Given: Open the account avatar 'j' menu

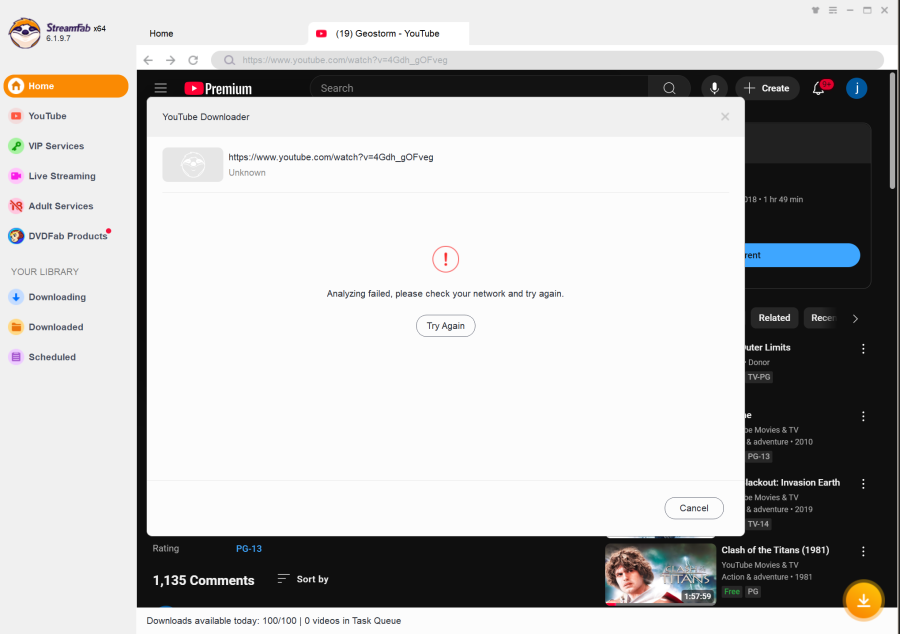Looking at the screenshot, I should [856, 88].
